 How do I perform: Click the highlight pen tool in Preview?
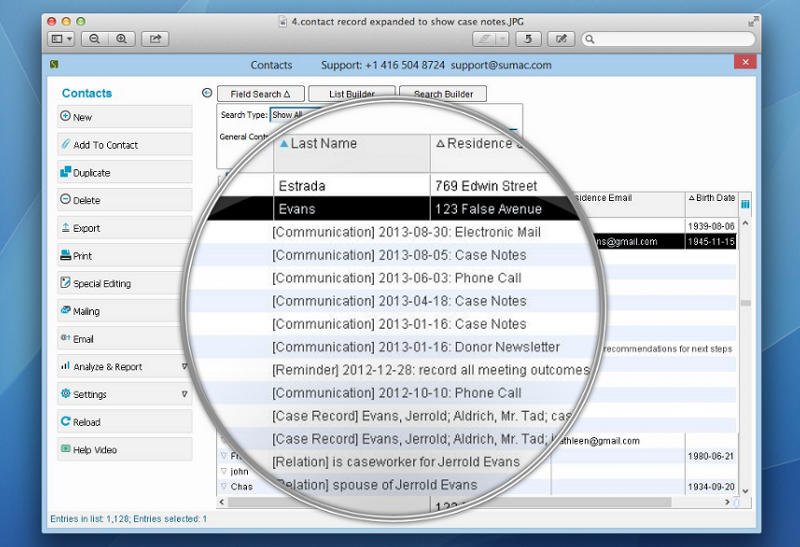[x=484, y=39]
